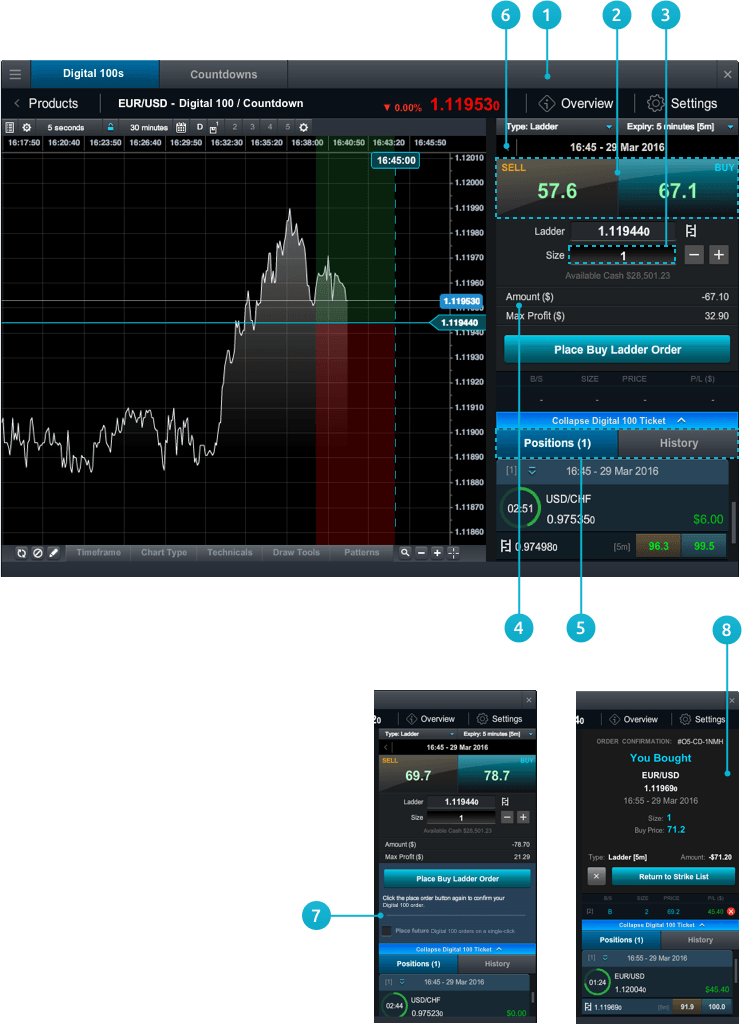Image resolution: width=742 pixels, height=1024 pixels.
Task: Click red X to close position row 2
Action: [731, 912]
